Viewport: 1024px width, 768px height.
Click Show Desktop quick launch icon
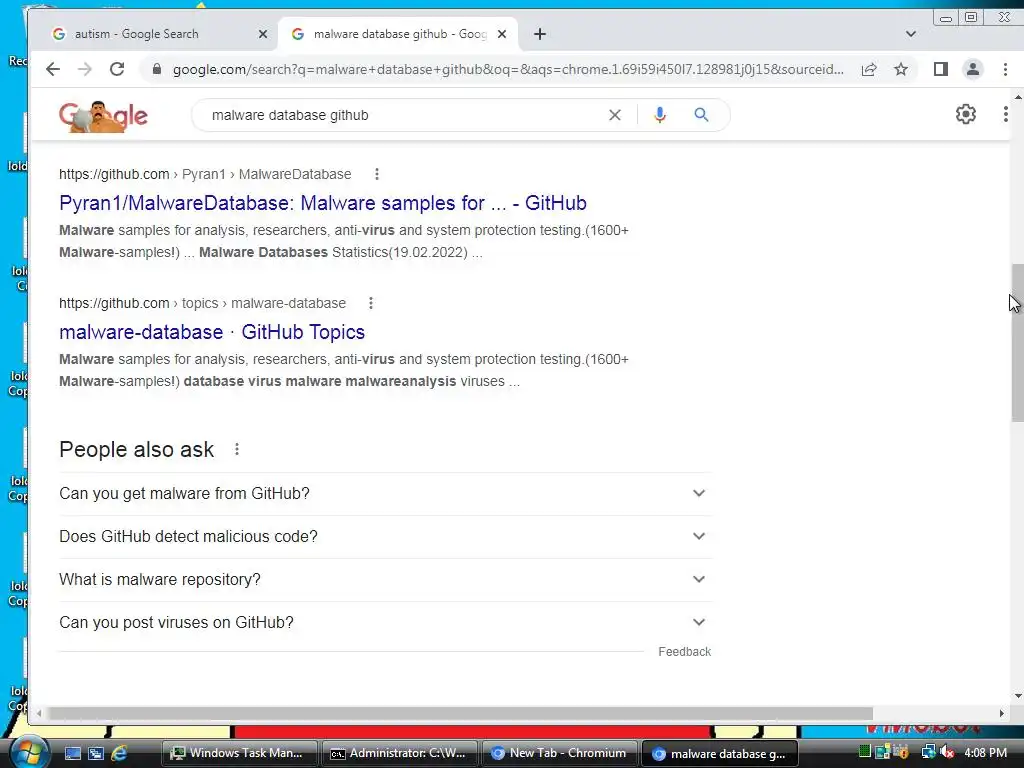coord(72,754)
